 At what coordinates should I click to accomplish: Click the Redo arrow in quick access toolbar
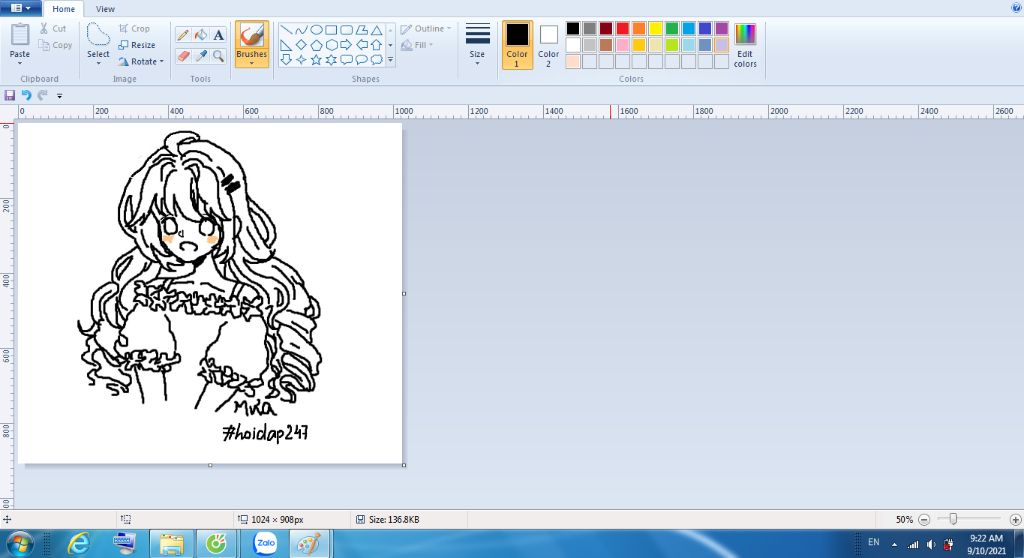click(x=42, y=95)
